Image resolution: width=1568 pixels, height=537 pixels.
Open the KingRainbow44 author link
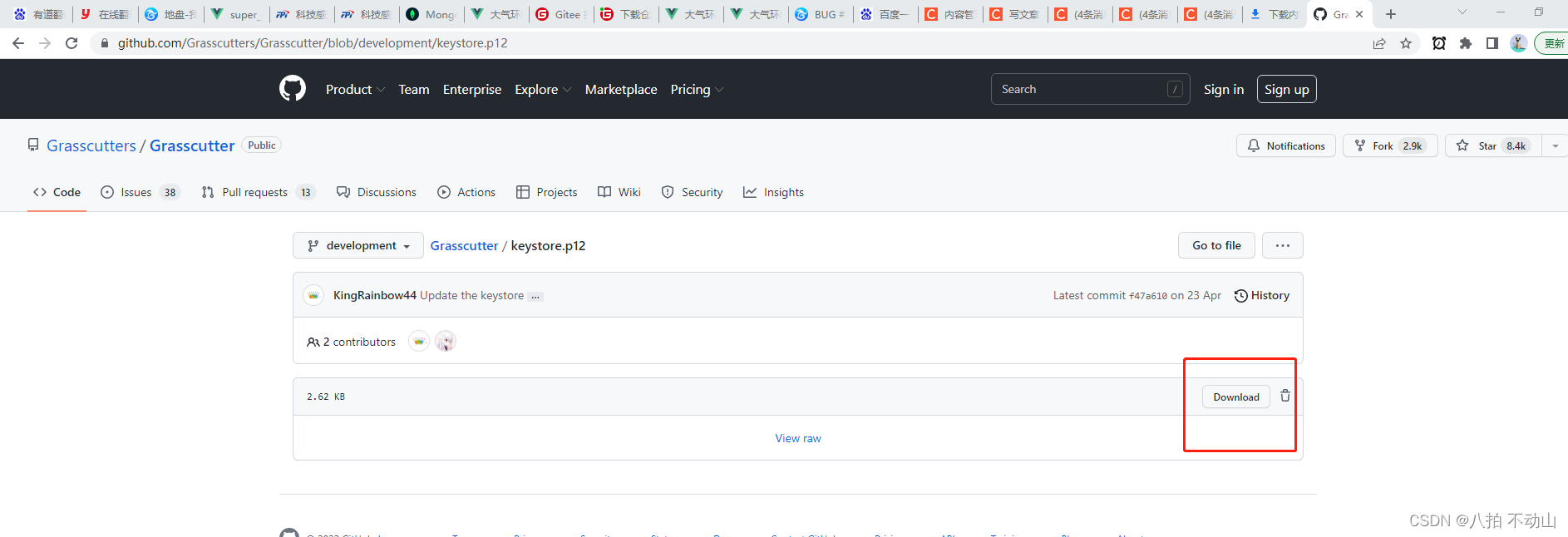coord(375,295)
